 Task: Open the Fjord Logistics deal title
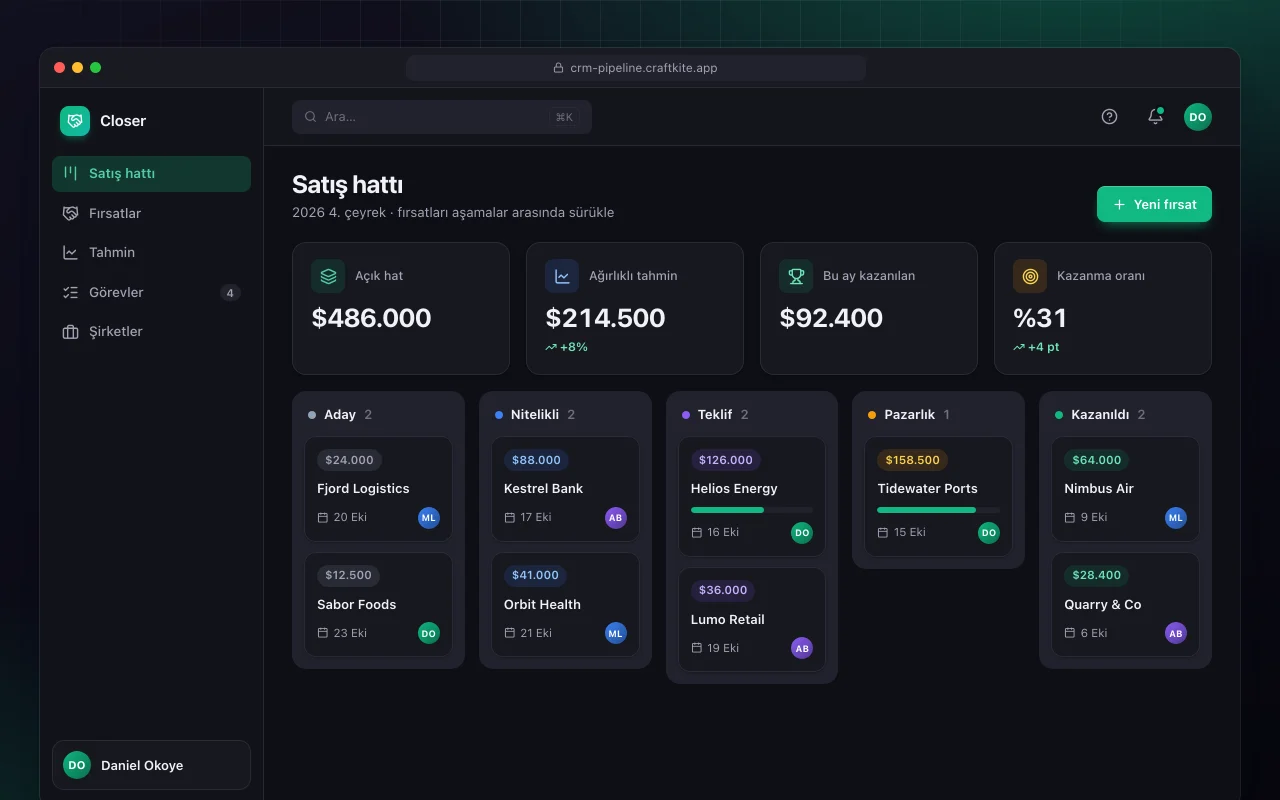(363, 489)
